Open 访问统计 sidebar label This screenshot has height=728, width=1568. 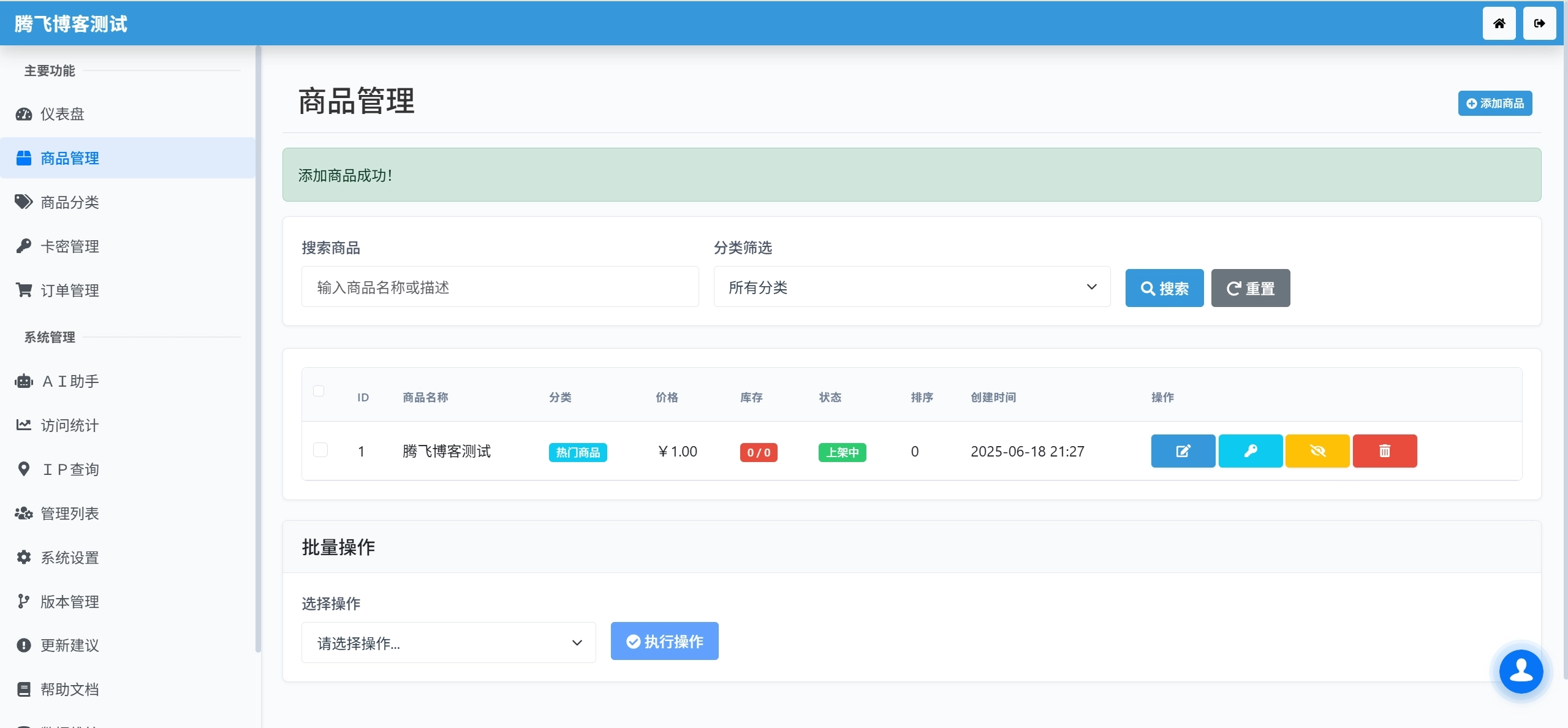[x=70, y=425]
